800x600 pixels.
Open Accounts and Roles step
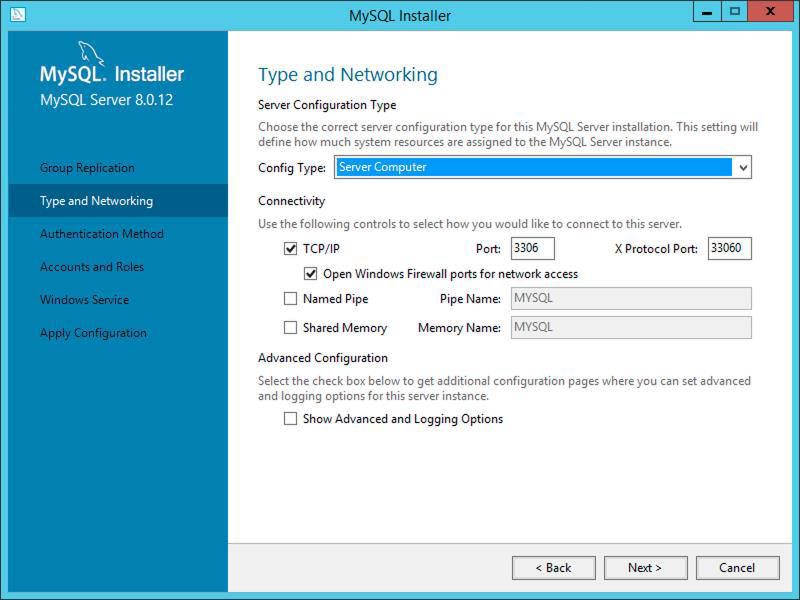pos(92,267)
